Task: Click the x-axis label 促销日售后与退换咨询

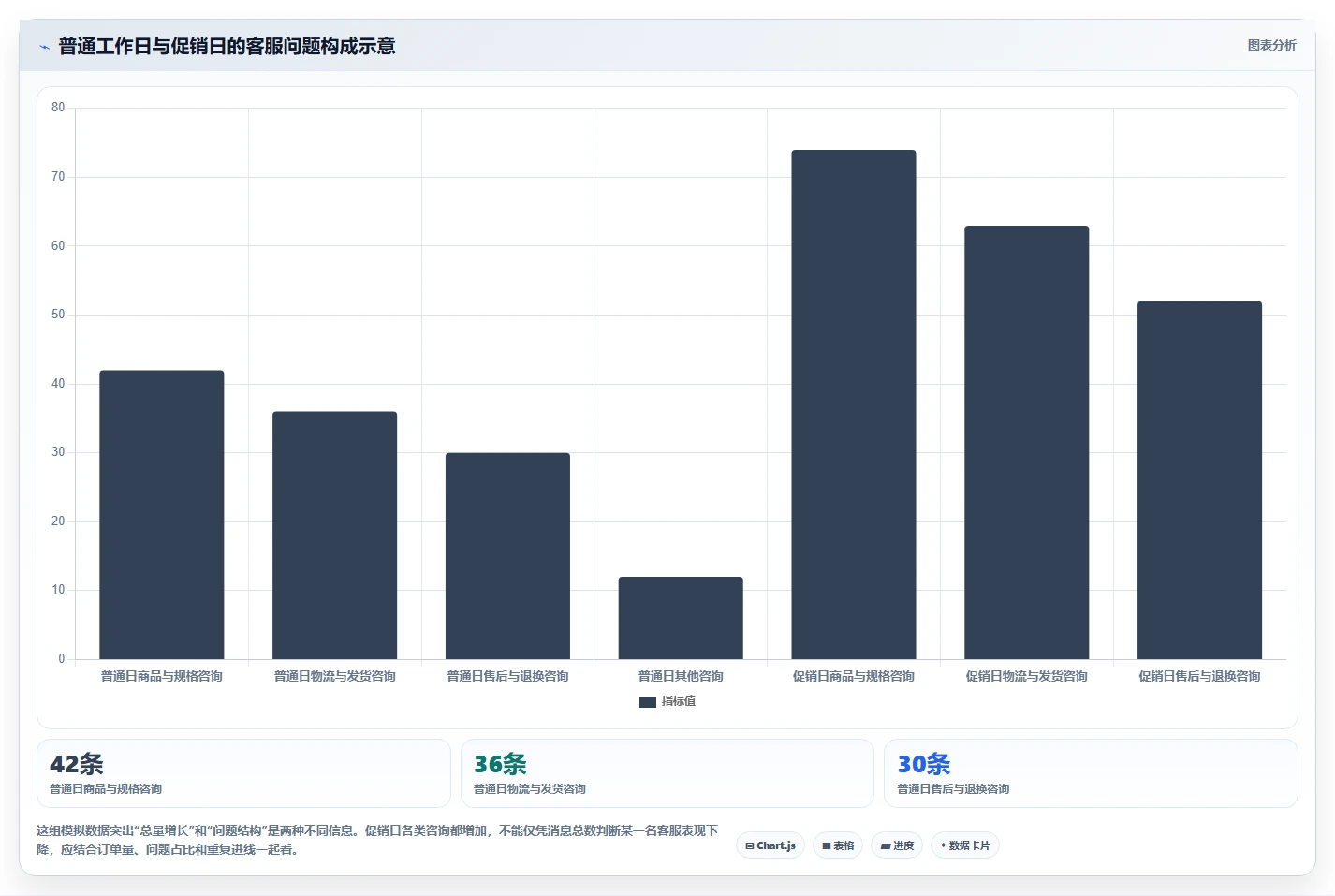Action: tap(1199, 676)
